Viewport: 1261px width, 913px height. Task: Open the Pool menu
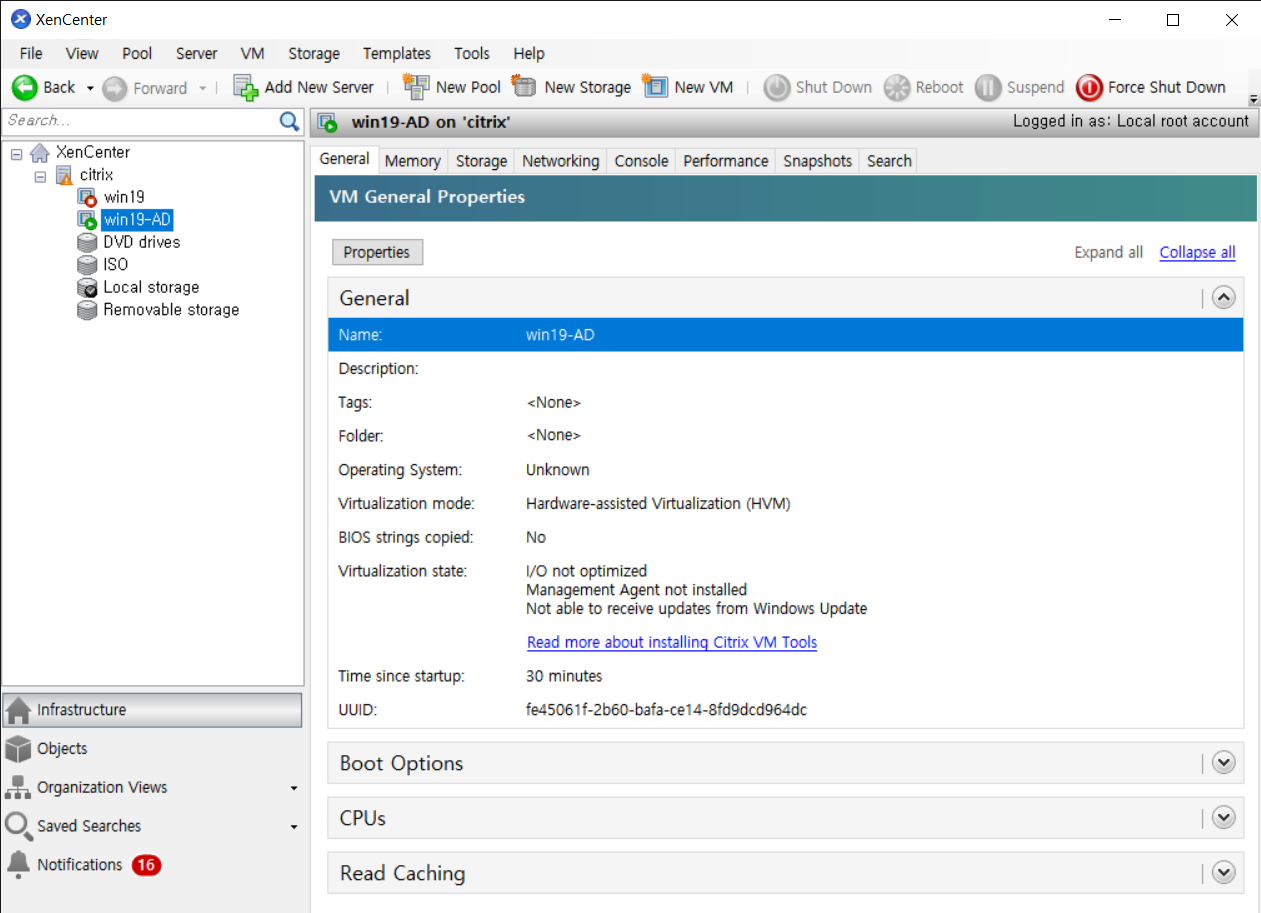[137, 54]
